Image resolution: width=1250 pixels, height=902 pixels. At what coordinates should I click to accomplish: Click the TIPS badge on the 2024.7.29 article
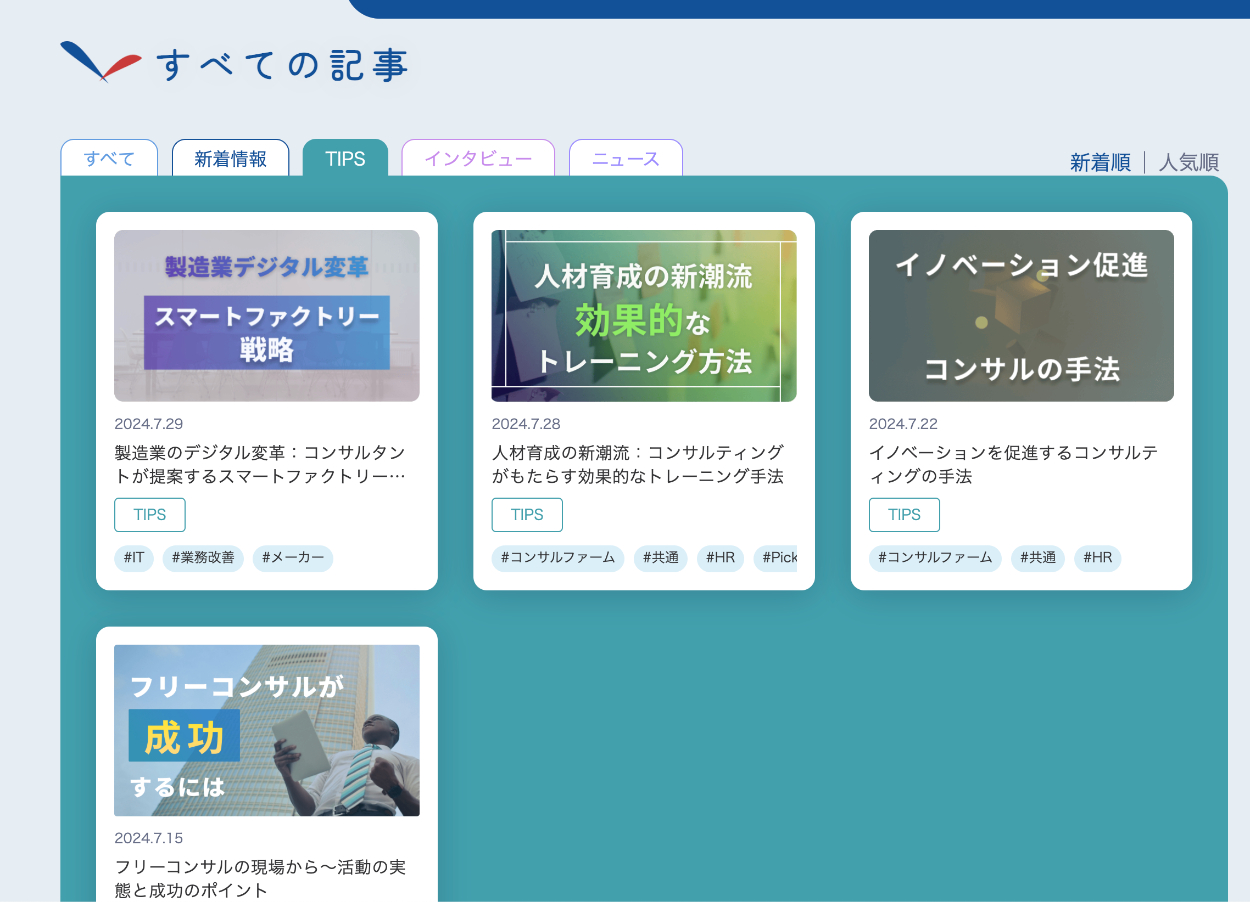click(x=150, y=515)
